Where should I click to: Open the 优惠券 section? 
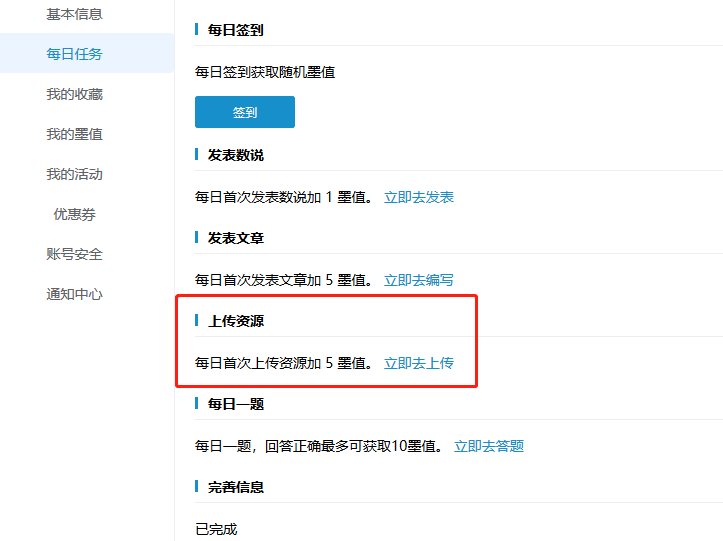74,214
